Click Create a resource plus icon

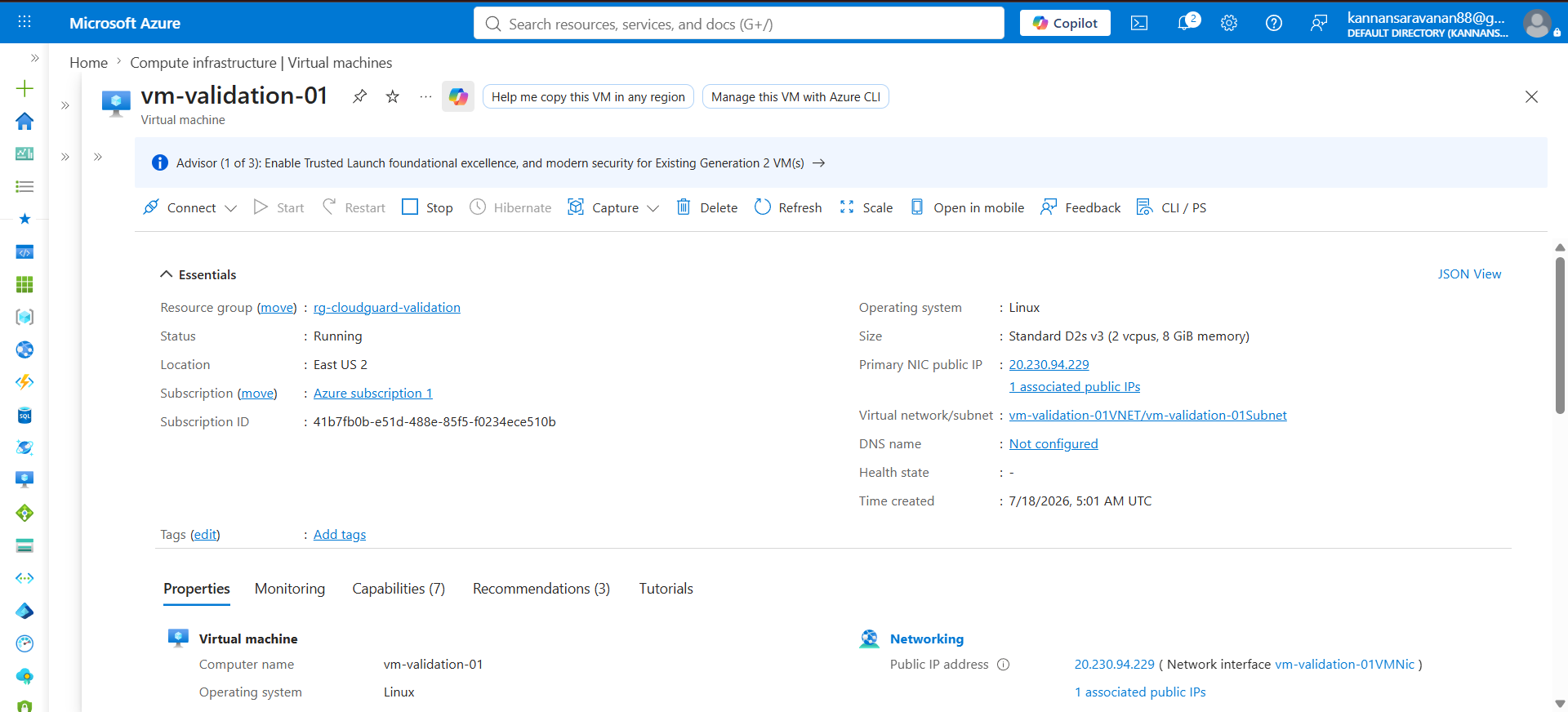24,88
